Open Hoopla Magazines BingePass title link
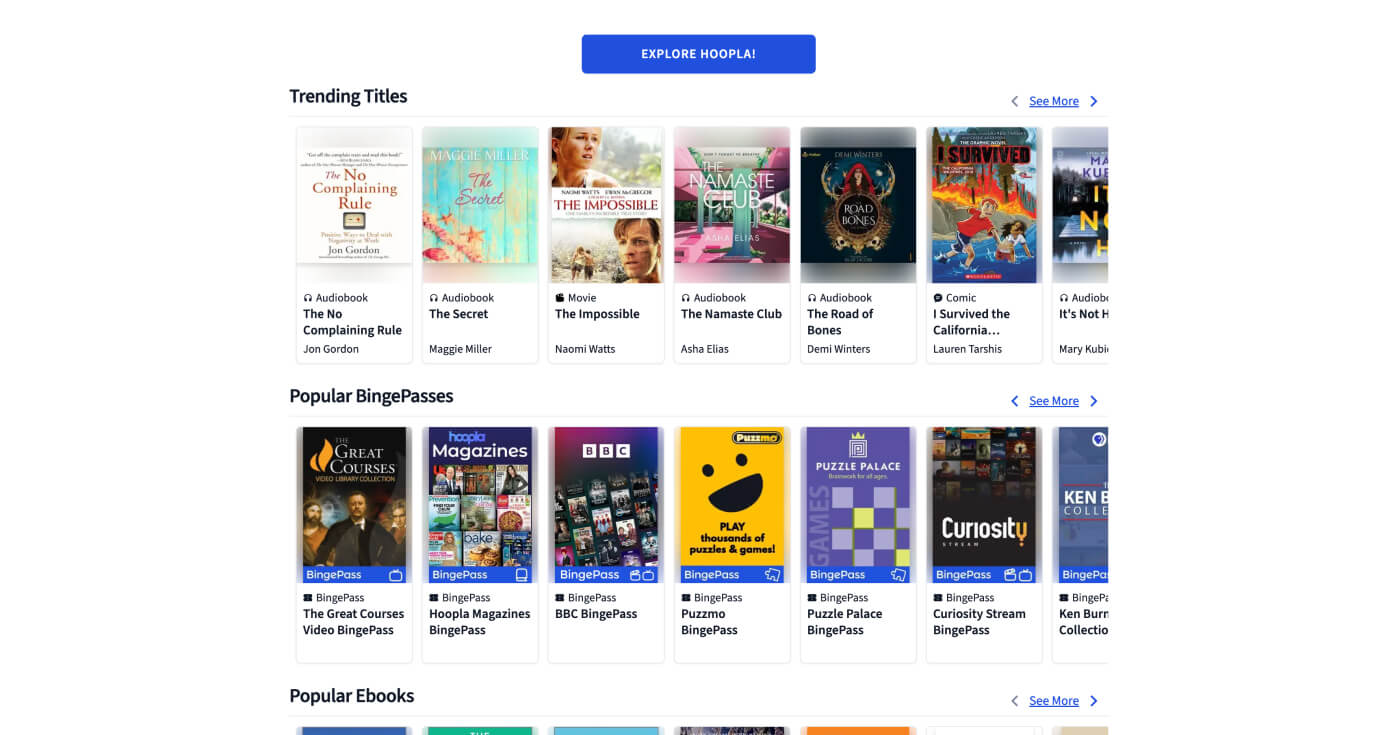 (x=479, y=622)
